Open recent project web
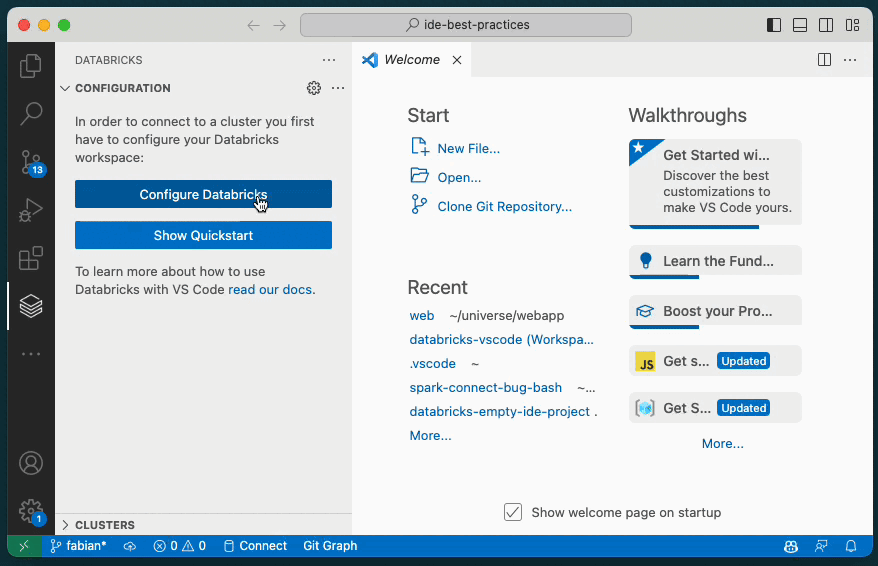This screenshot has width=878, height=566. 422,316
